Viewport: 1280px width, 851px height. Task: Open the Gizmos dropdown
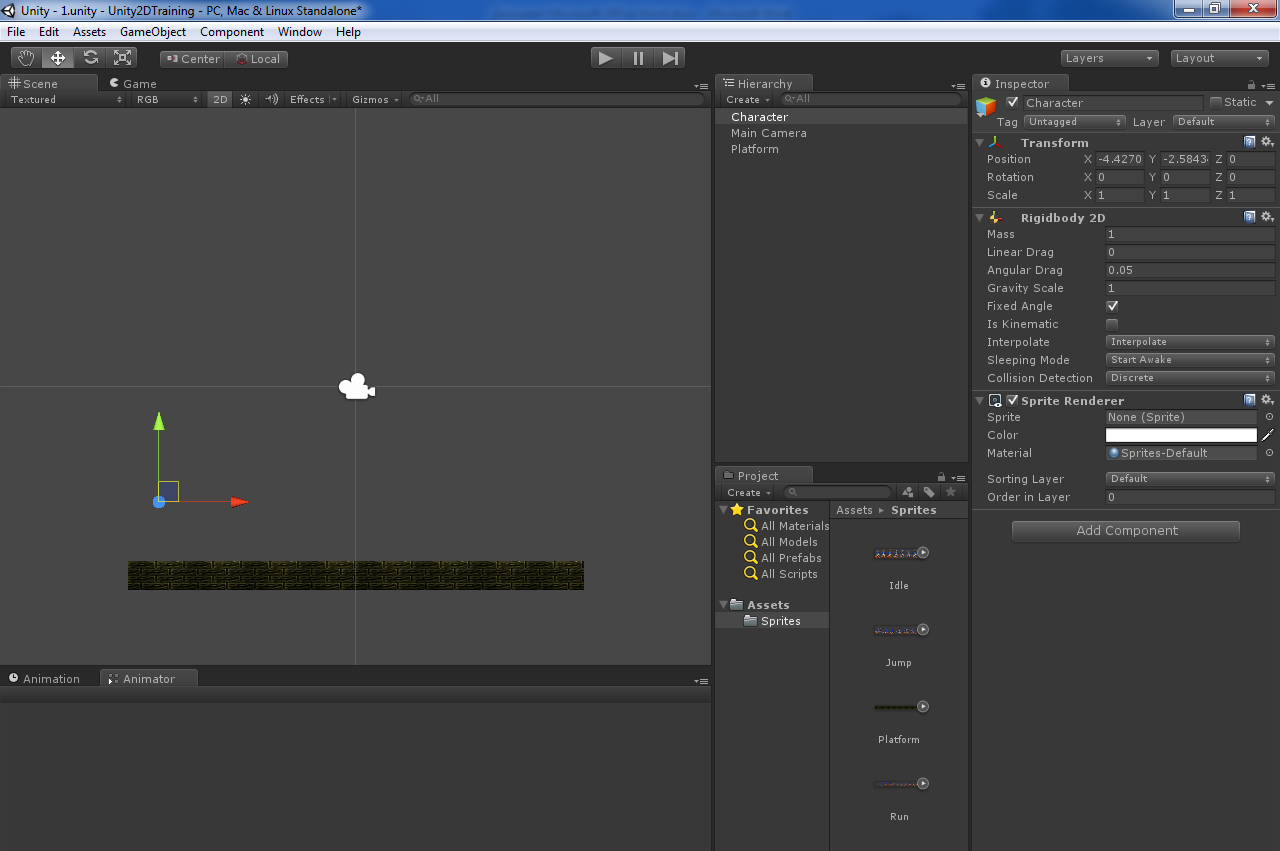click(376, 99)
